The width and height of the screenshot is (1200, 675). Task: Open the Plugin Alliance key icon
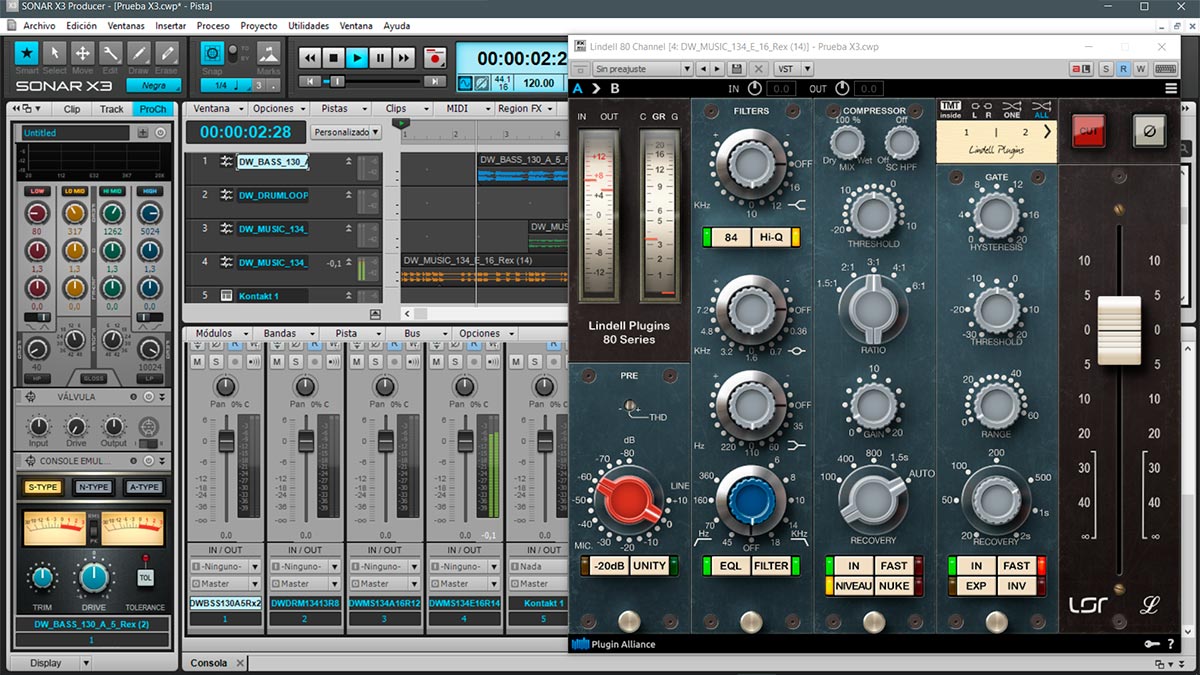(x=1152, y=644)
